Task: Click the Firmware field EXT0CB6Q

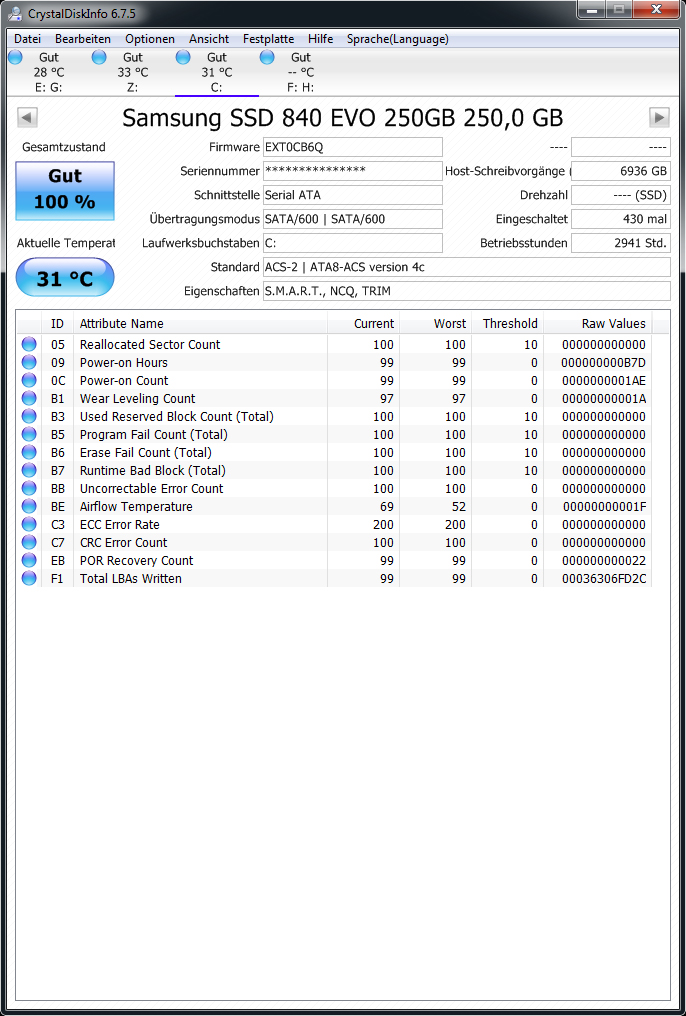Action: point(352,147)
